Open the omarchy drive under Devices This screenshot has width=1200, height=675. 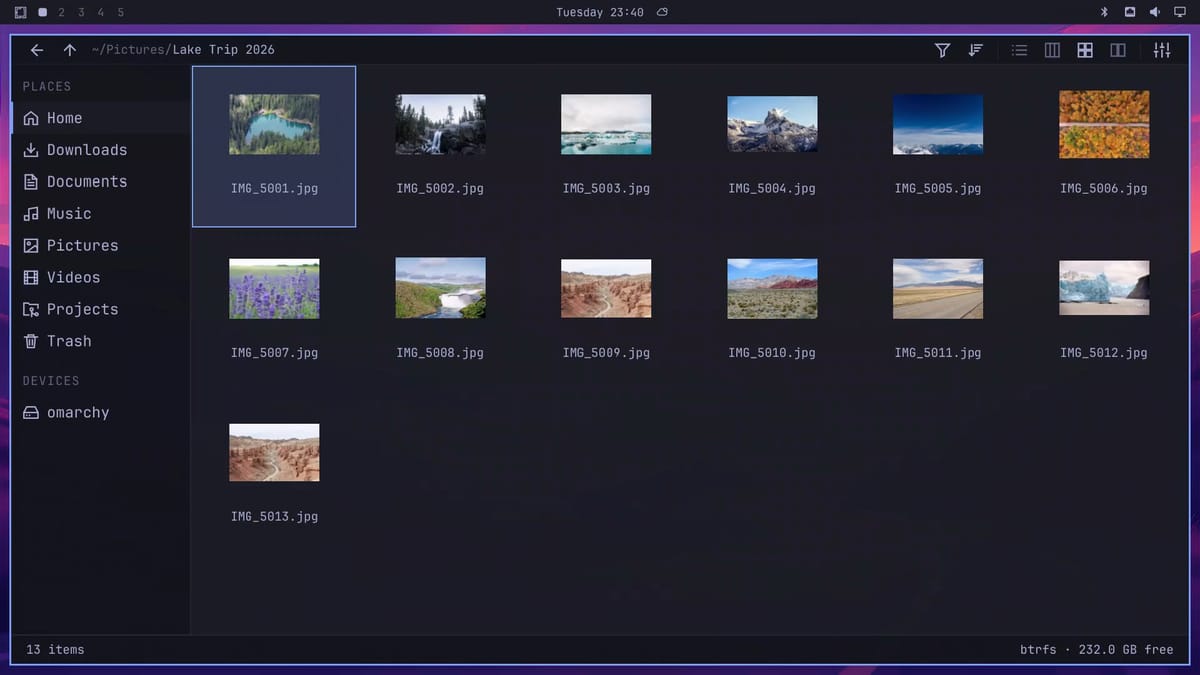click(x=101, y=413)
